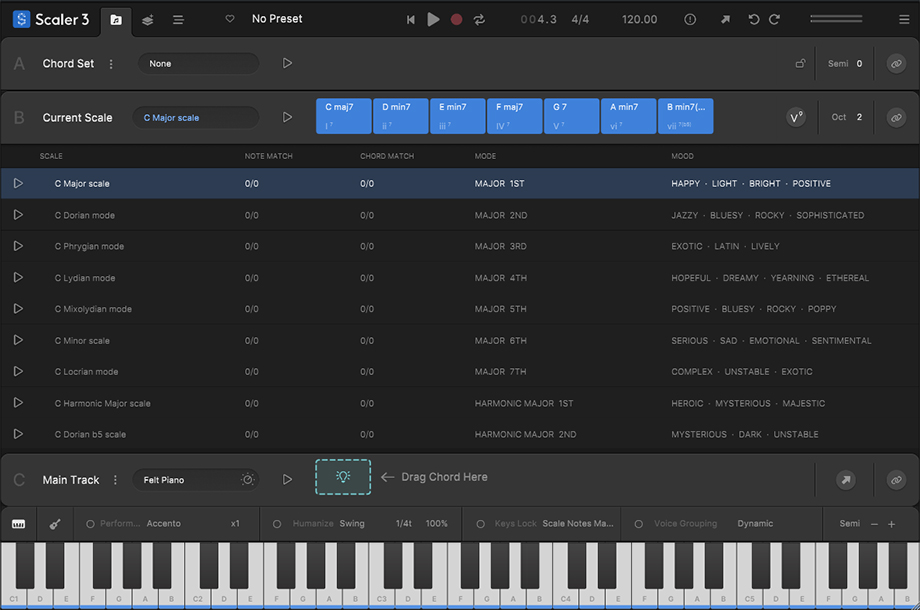Image resolution: width=920 pixels, height=610 pixels.
Task: Show the keyboard view tab
Action: (x=18, y=524)
